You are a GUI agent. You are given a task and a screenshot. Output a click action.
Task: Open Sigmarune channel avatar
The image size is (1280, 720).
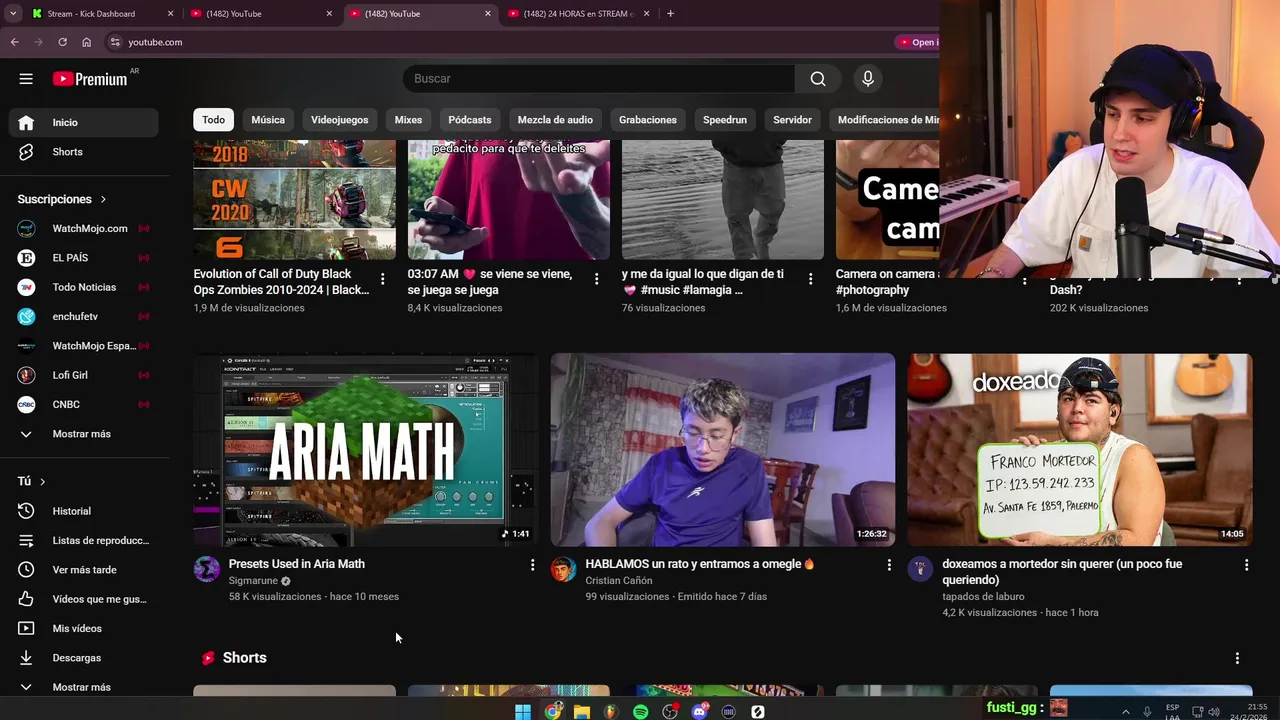click(x=207, y=569)
